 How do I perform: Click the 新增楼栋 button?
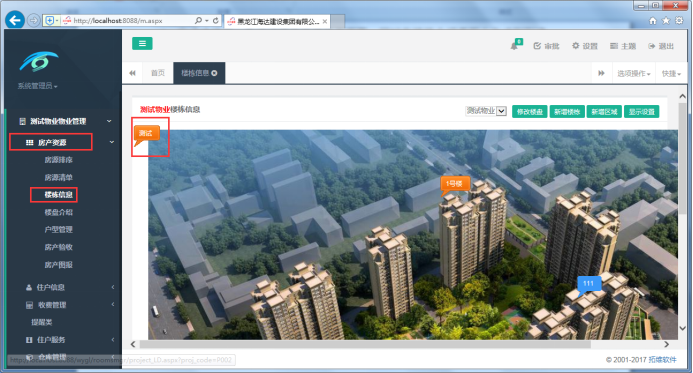point(567,112)
